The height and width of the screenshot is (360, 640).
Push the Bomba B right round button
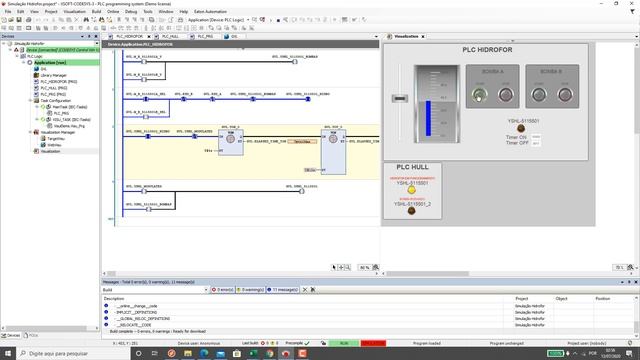click(x=565, y=95)
